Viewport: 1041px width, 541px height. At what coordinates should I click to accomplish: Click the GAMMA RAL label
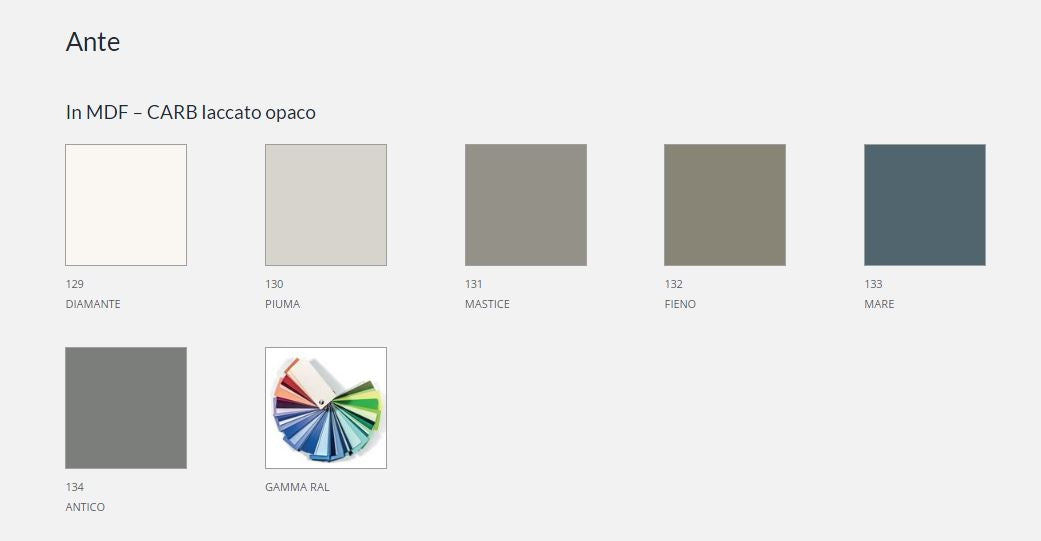pos(297,487)
